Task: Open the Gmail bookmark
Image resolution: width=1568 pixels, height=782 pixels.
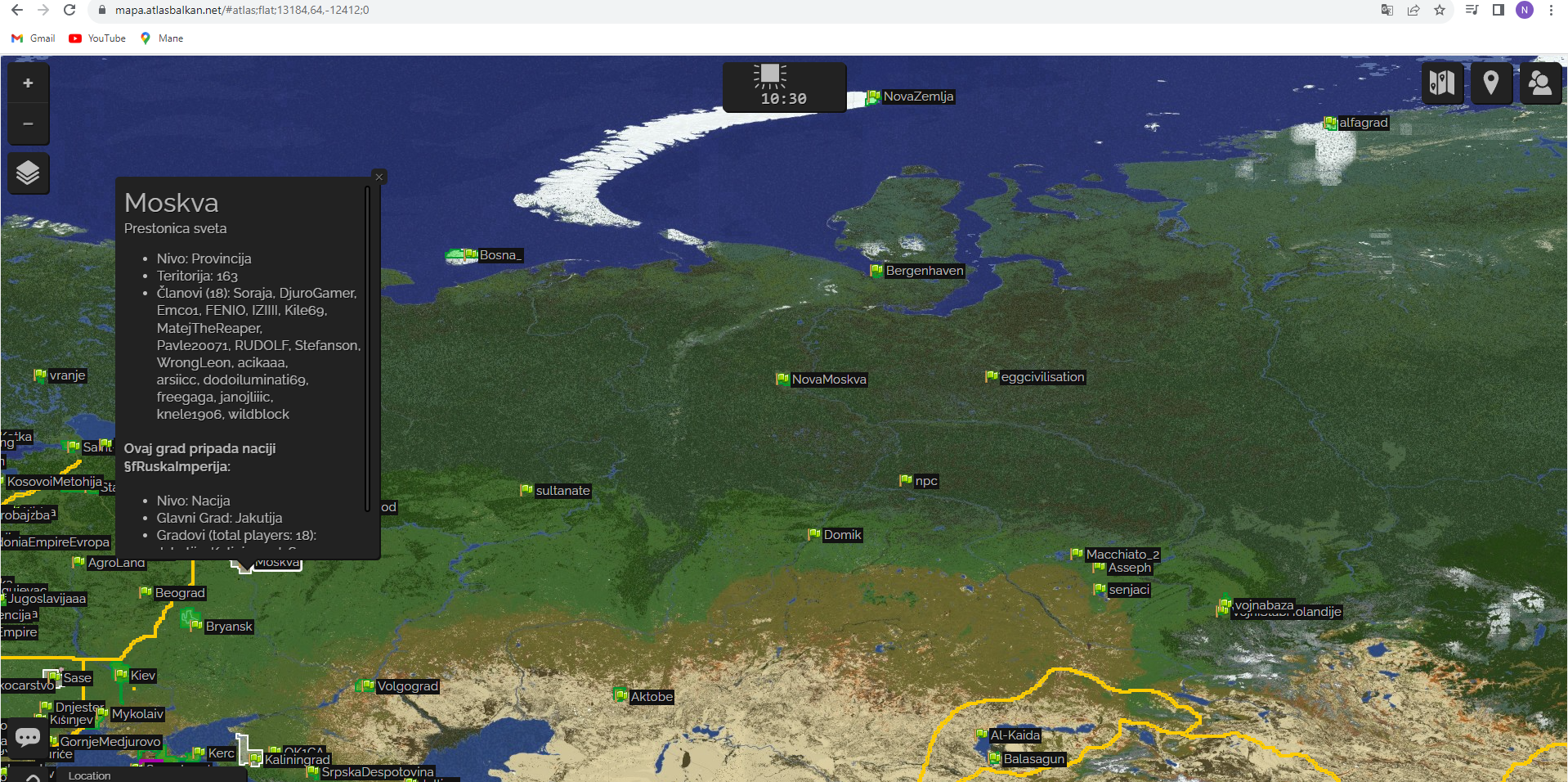Action: point(34,38)
